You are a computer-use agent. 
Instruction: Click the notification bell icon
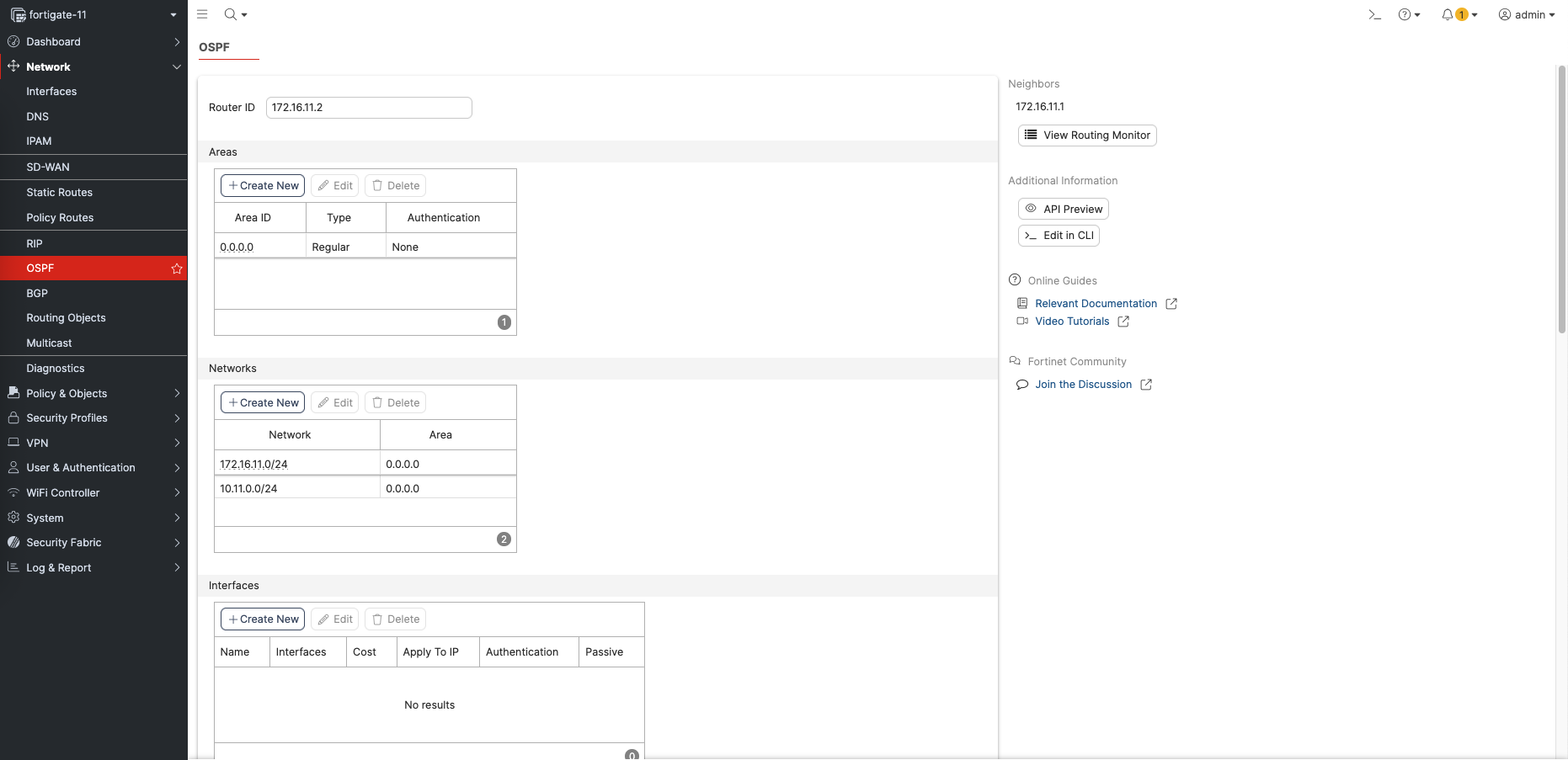tap(1448, 14)
